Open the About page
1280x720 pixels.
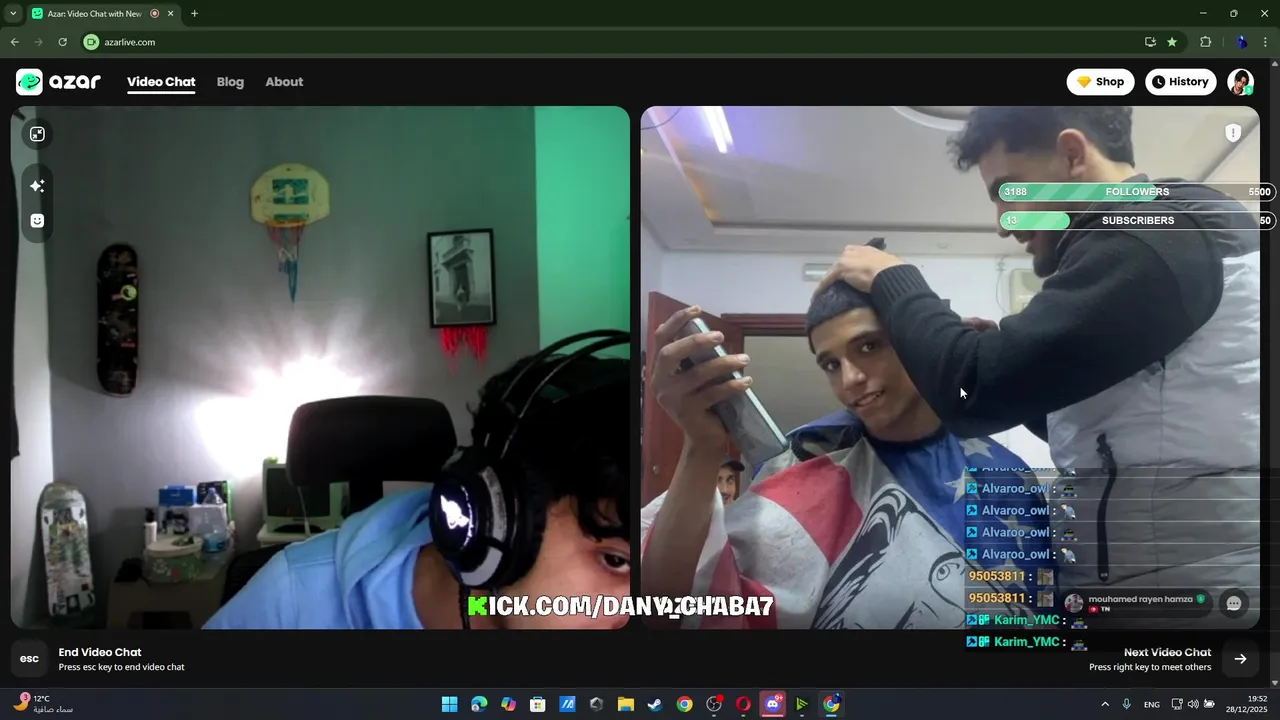click(284, 82)
